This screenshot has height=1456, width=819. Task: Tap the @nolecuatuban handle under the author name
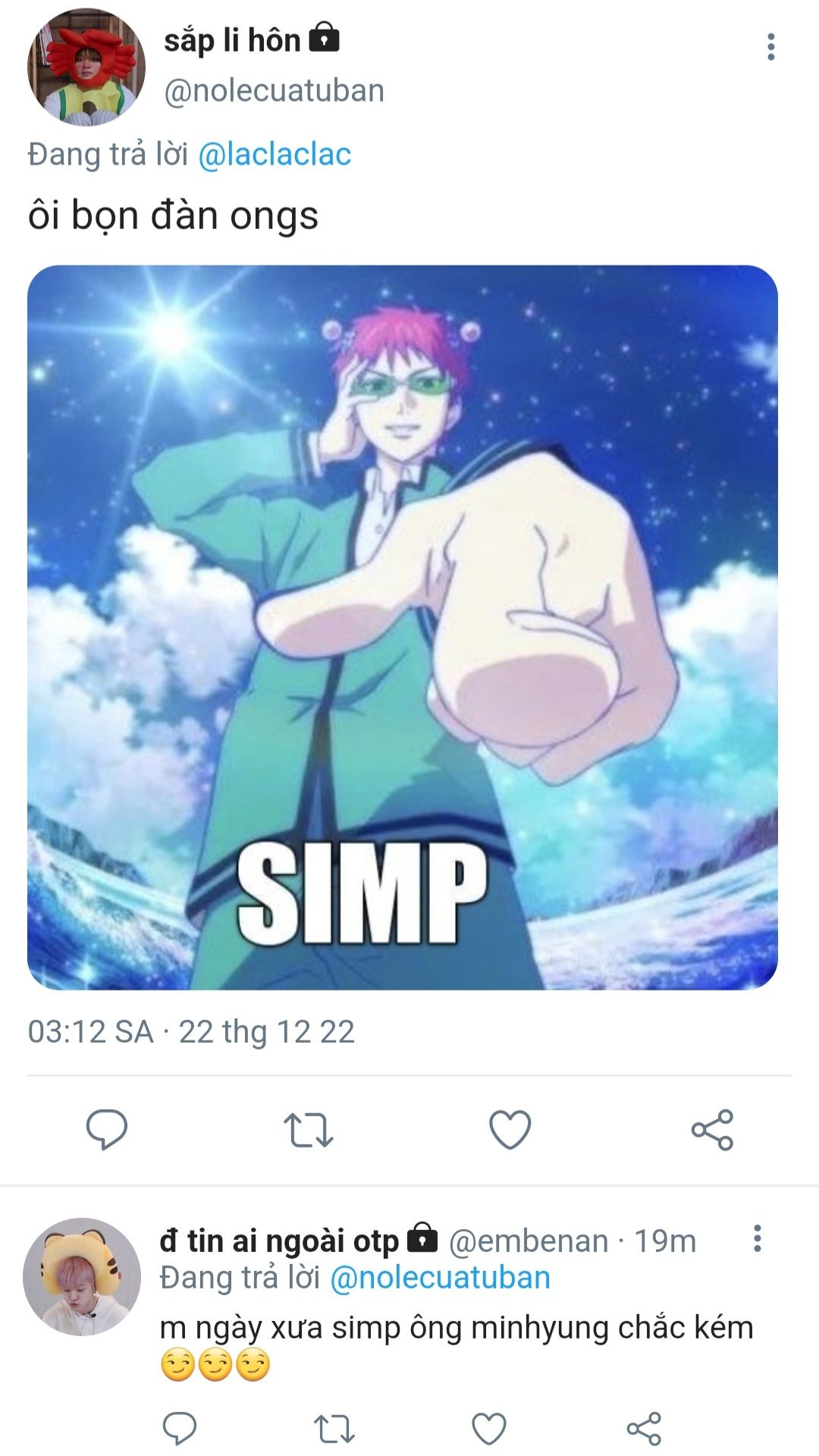[275, 91]
